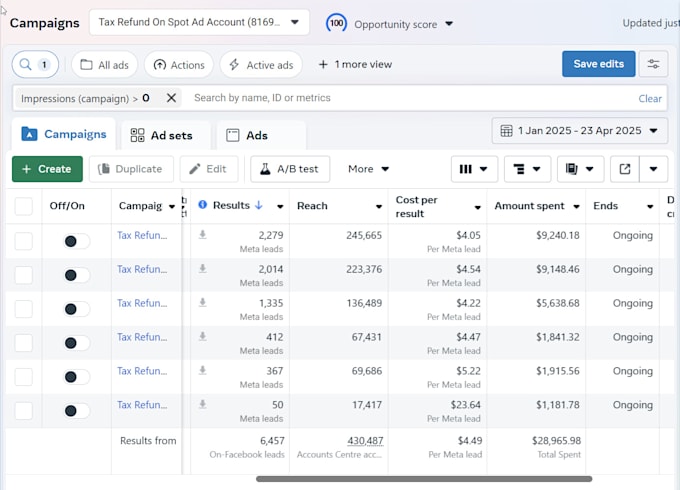
Task: Switch to the Ad sets tab
Action: [166, 135]
